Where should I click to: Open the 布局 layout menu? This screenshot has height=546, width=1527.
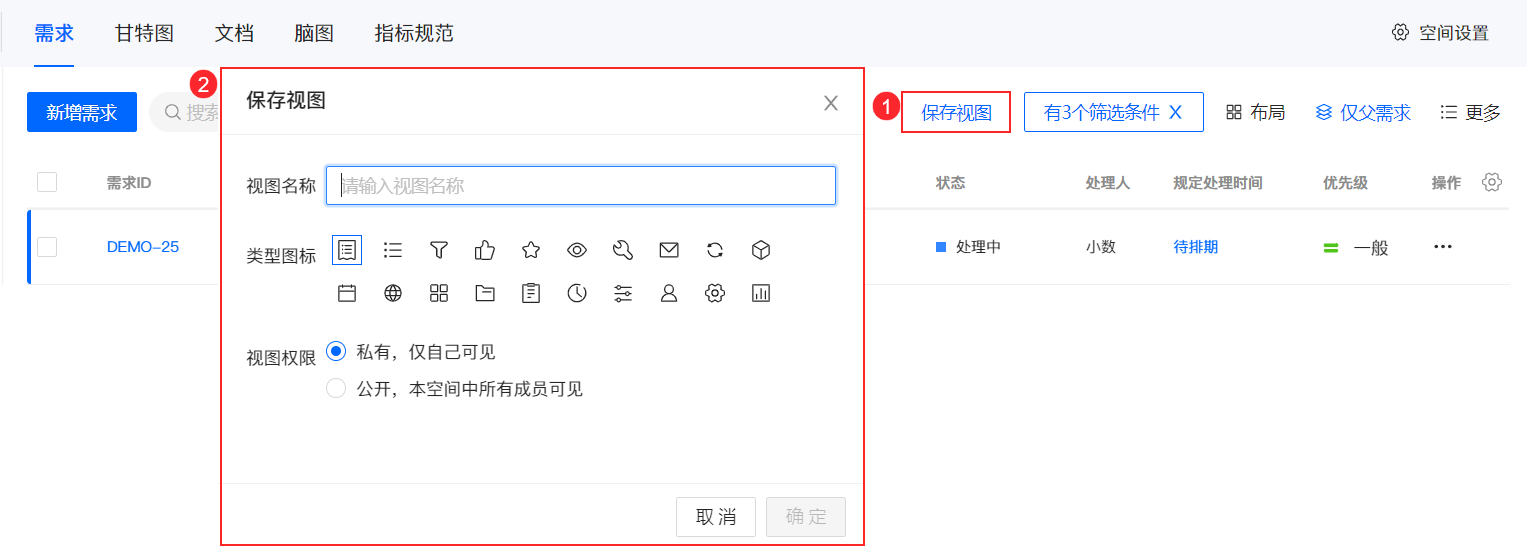1256,112
